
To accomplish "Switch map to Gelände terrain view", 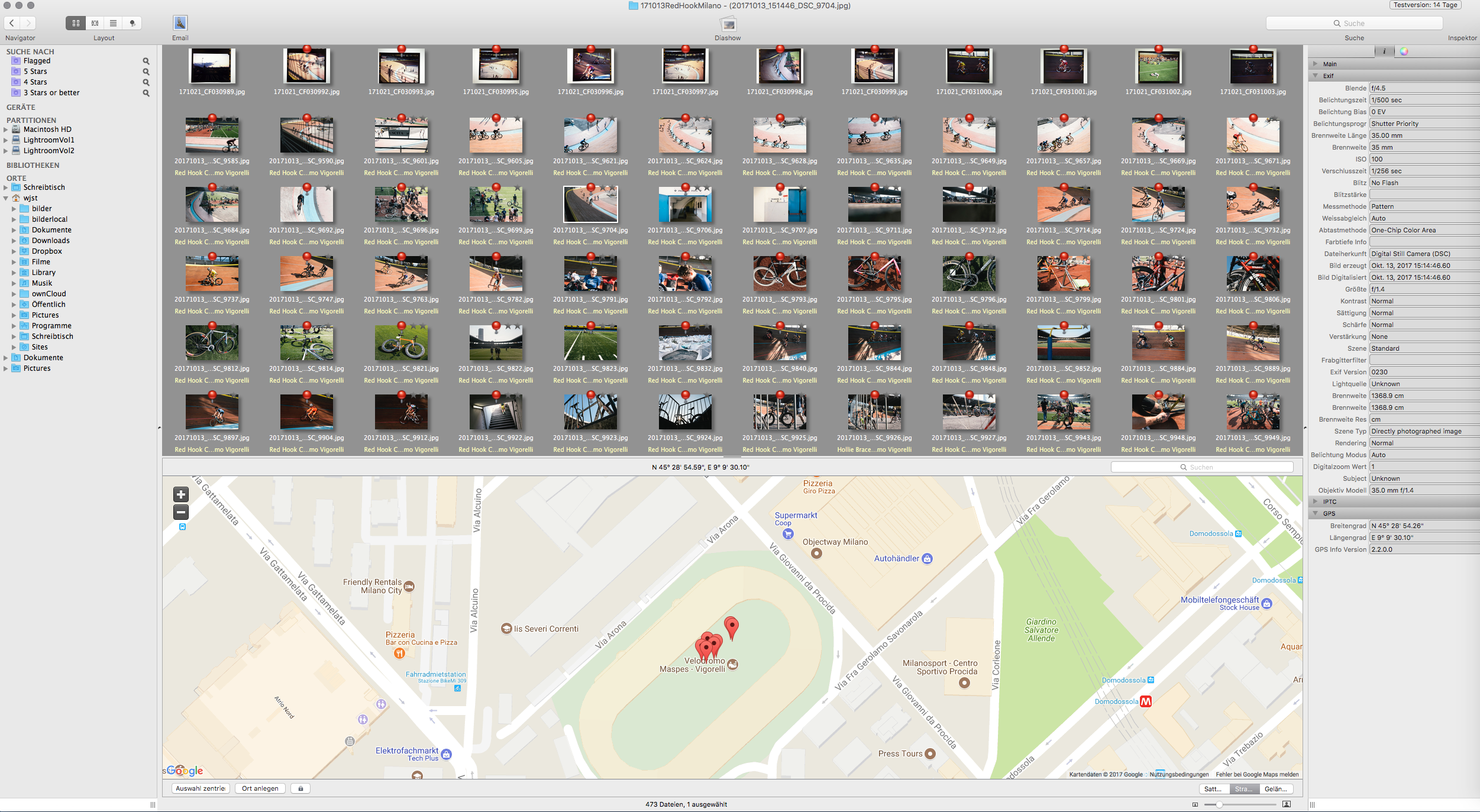I will pyautogui.click(x=1275, y=789).
